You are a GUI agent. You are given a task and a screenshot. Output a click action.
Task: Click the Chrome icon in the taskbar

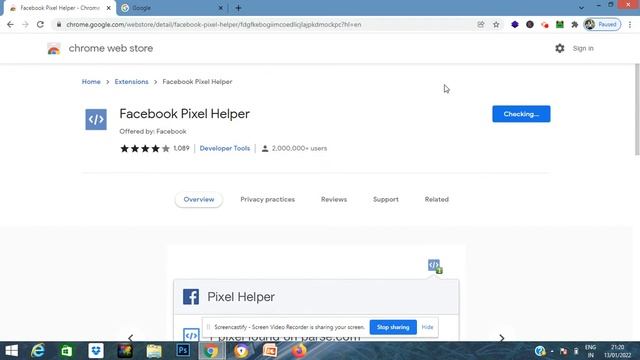211,351
